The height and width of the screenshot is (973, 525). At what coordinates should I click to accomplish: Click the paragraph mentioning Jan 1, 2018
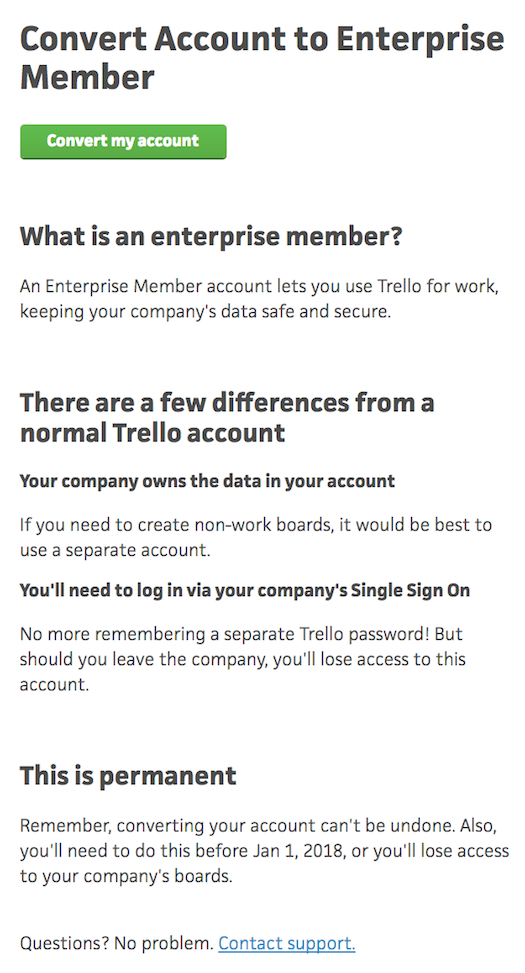[x=264, y=851]
